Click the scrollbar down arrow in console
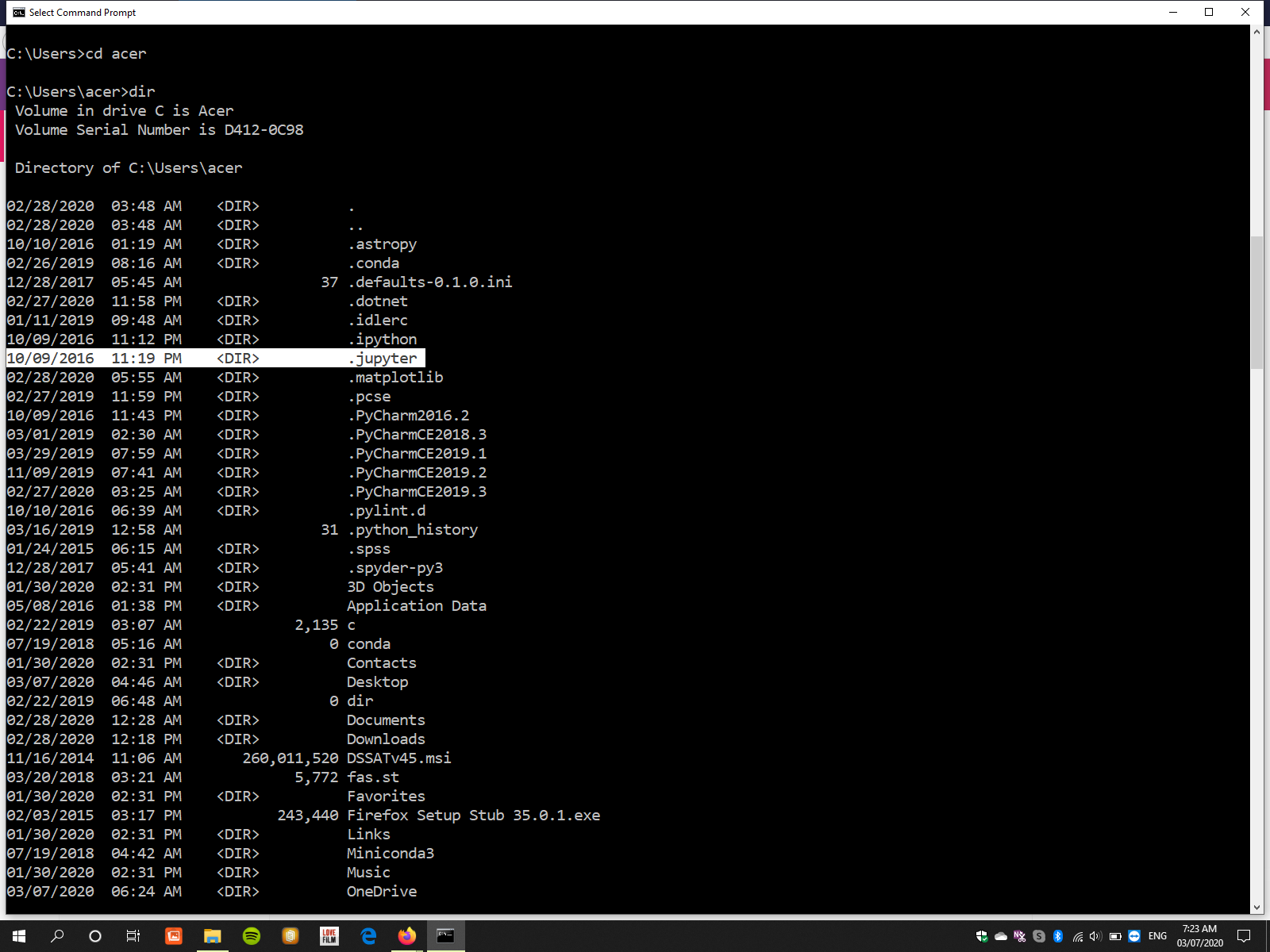Image resolution: width=1270 pixels, height=952 pixels. point(1257,908)
